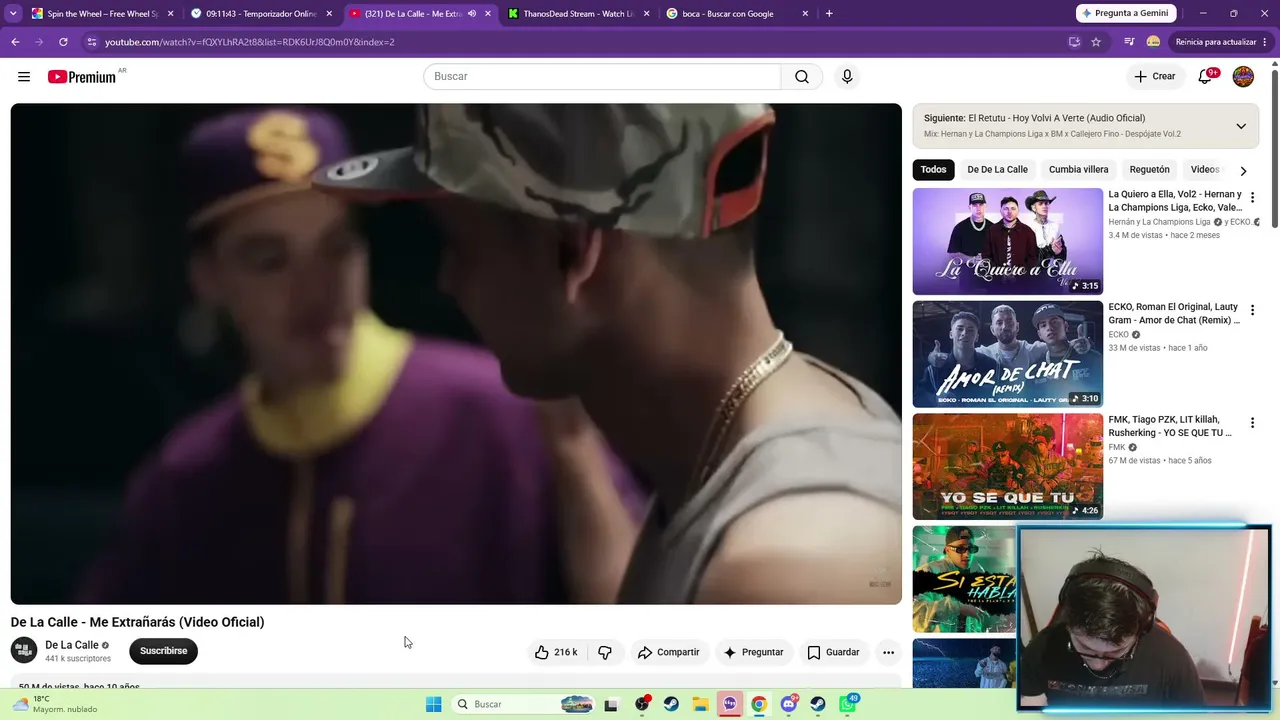1280x720 pixels.
Task: Open WhatsApp from the taskbar
Action: tap(848, 704)
